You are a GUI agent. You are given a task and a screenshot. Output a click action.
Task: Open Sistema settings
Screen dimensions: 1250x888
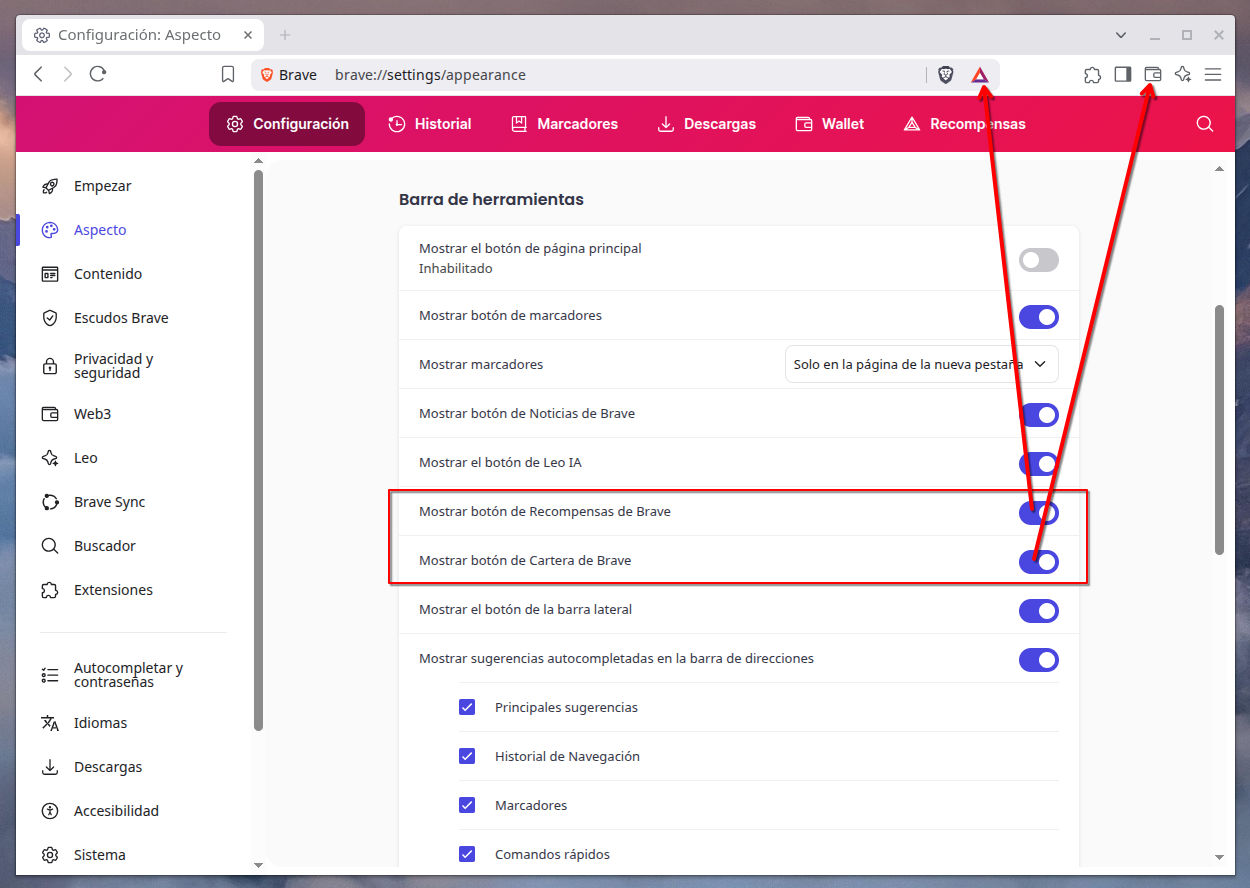coord(99,855)
